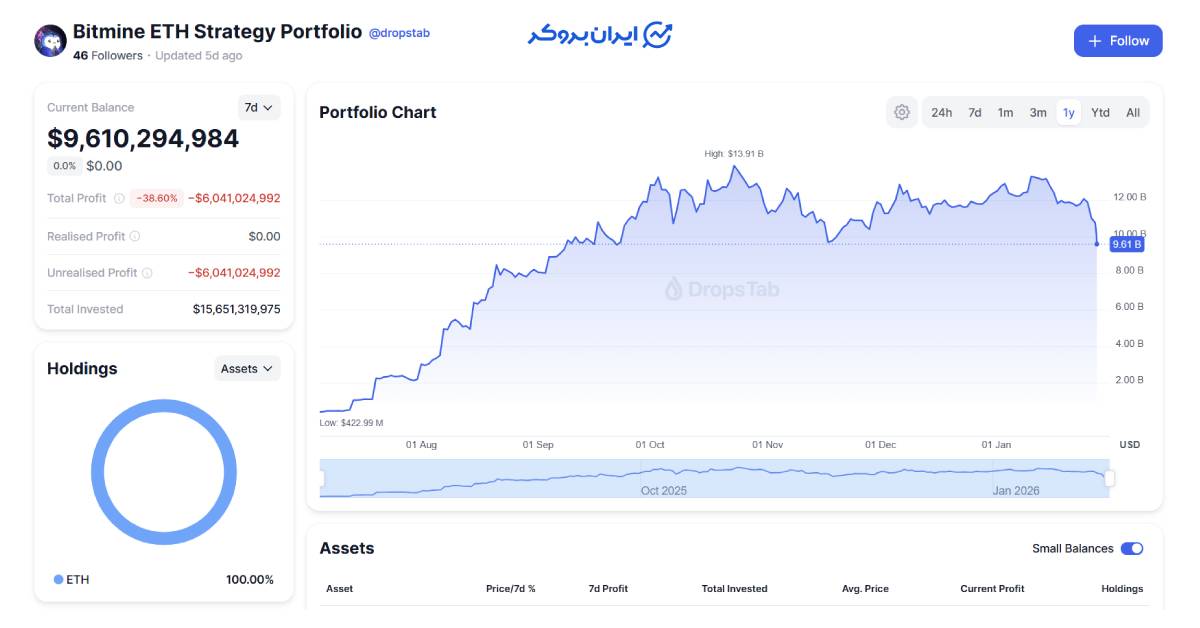Open the 7d dropdown beside Current Balance

pyautogui.click(x=260, y=107)
